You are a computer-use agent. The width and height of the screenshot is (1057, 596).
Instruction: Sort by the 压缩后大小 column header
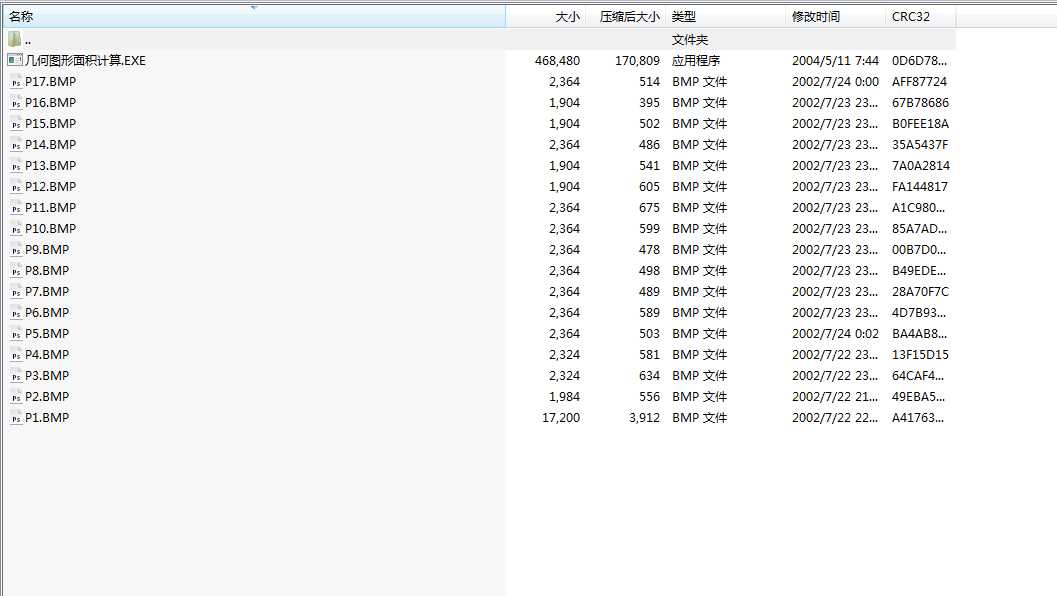pyautogui.click(x=626, y=16)
